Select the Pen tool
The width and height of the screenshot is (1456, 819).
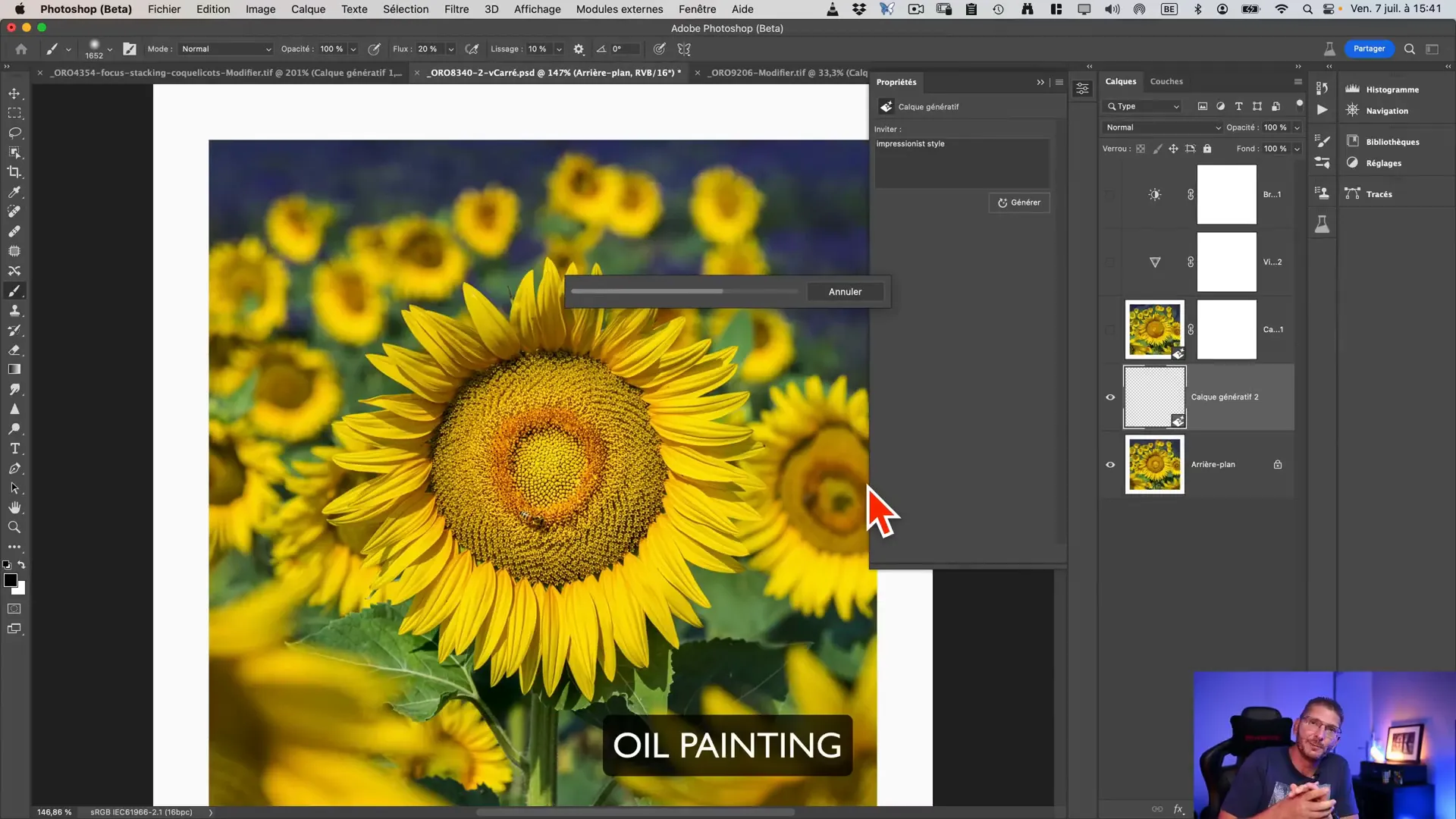14,468
